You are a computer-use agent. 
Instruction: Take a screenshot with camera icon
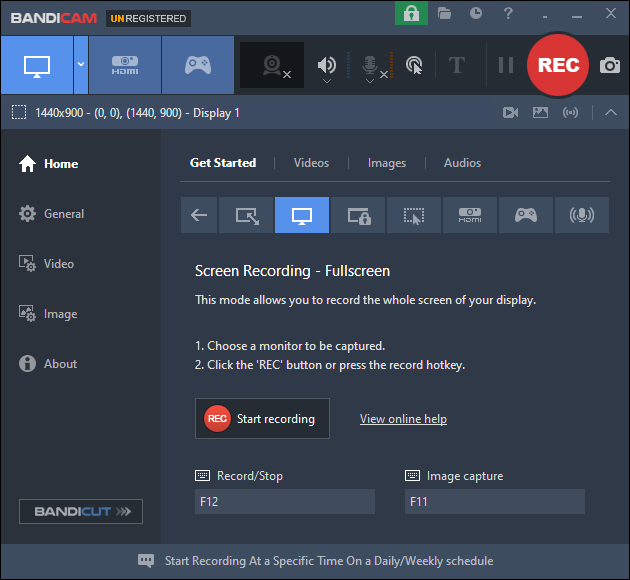[x=610, y=65]
